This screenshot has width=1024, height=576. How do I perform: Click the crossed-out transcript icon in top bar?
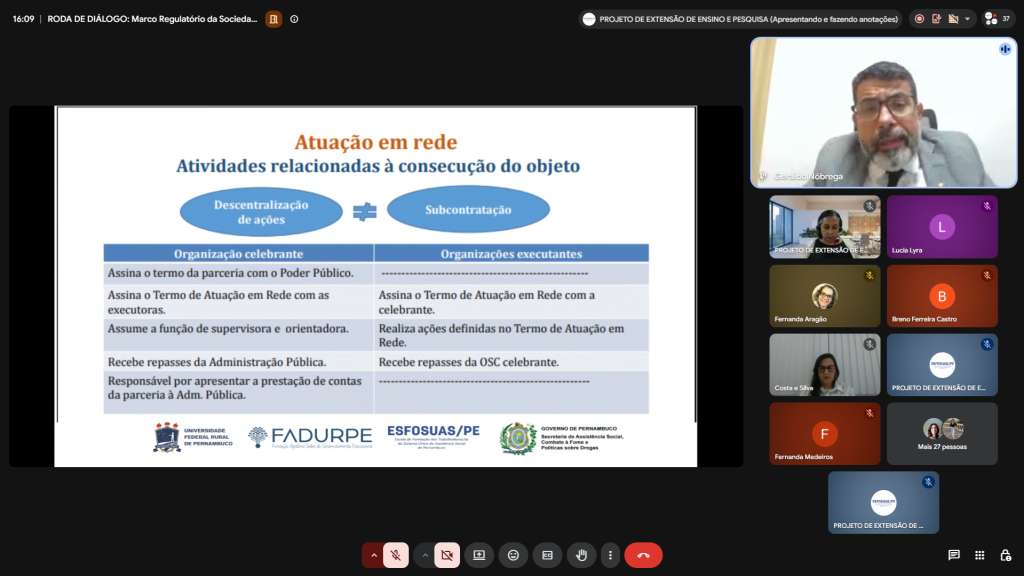(953, 19)
